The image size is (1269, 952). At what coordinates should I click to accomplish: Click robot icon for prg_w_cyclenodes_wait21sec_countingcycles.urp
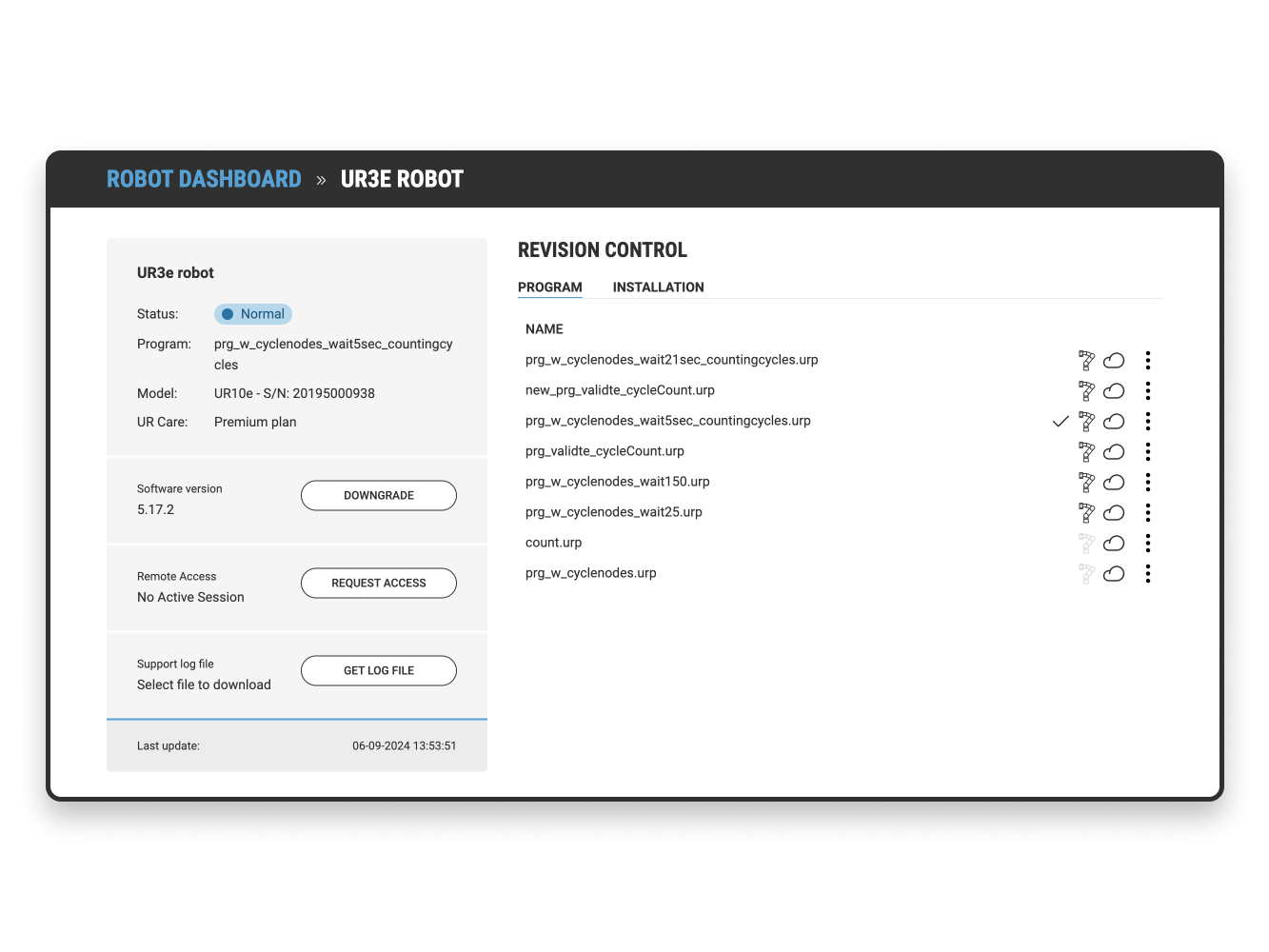coord(1086,360)
